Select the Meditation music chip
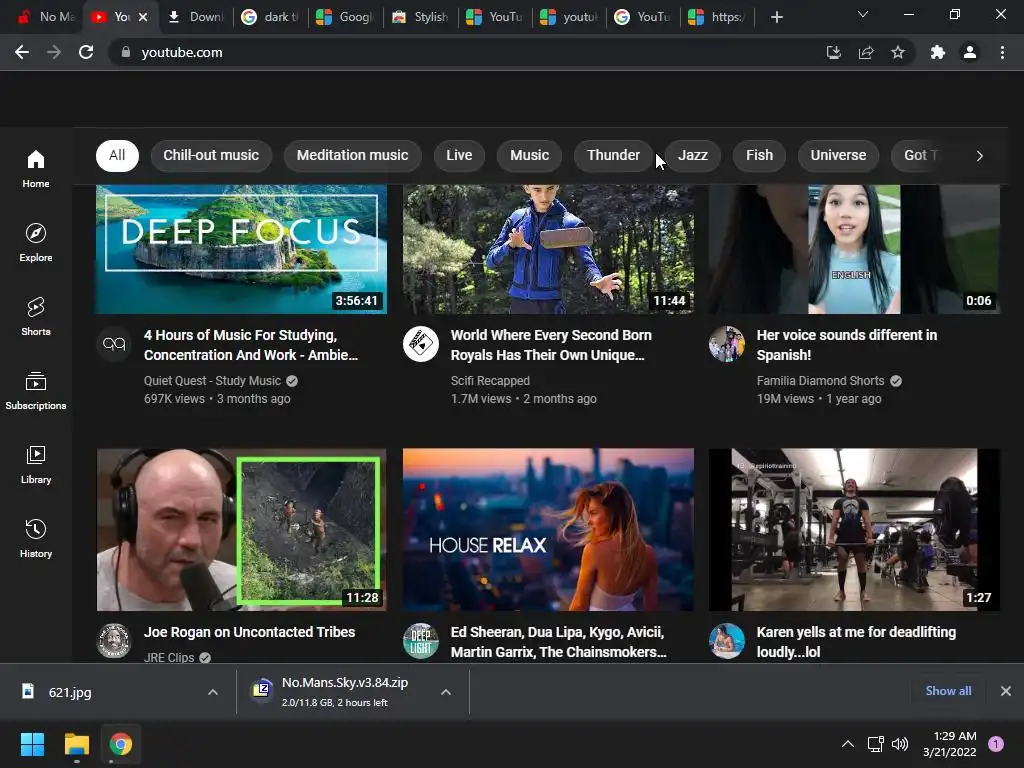 click(x=353, y=155)
